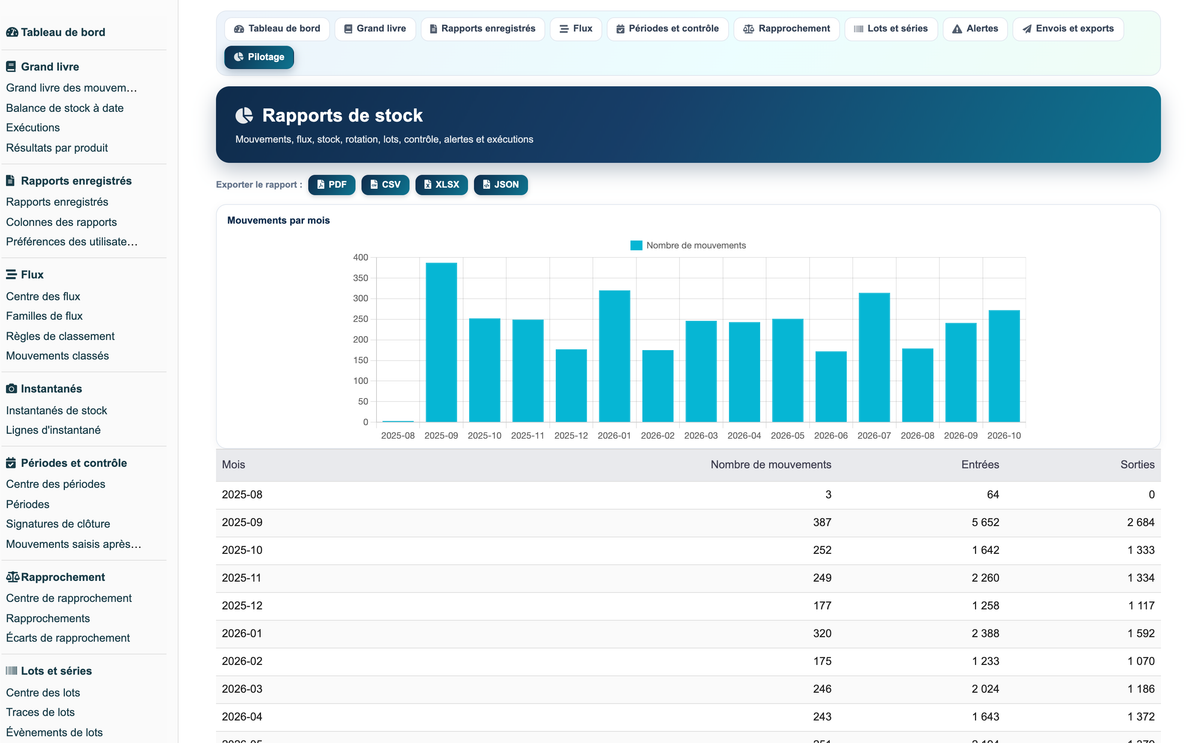Click the bars icon in the Flux tab
Viewport: 1200px width, 743px height.
[564, 29]
